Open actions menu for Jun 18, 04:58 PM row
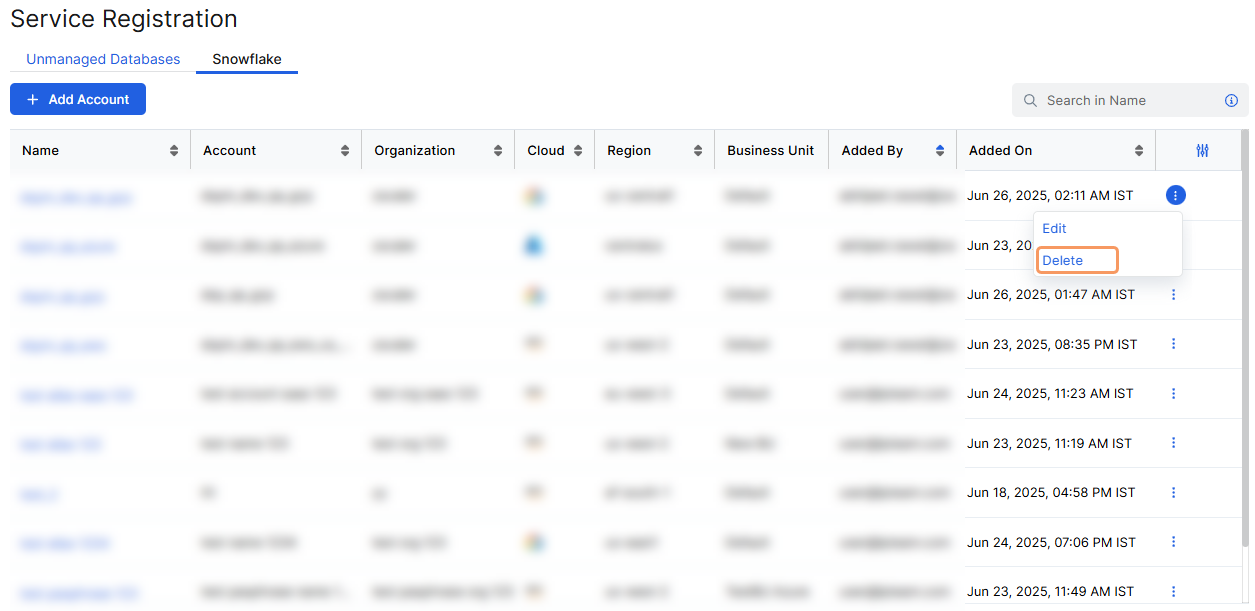Image resolution: width=1255 pixels, height=611 pixels. [x=1173, y=493]
